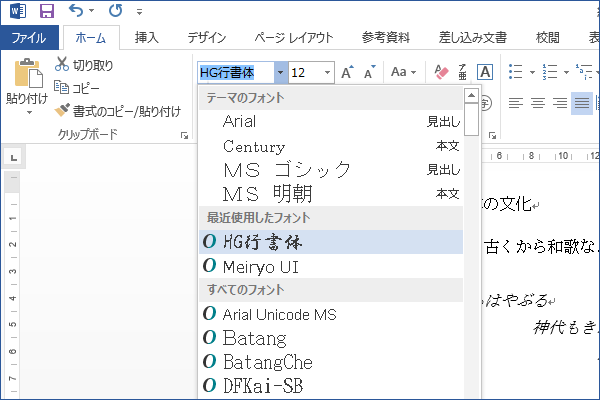Copy selection with コピー

(77, 88)
